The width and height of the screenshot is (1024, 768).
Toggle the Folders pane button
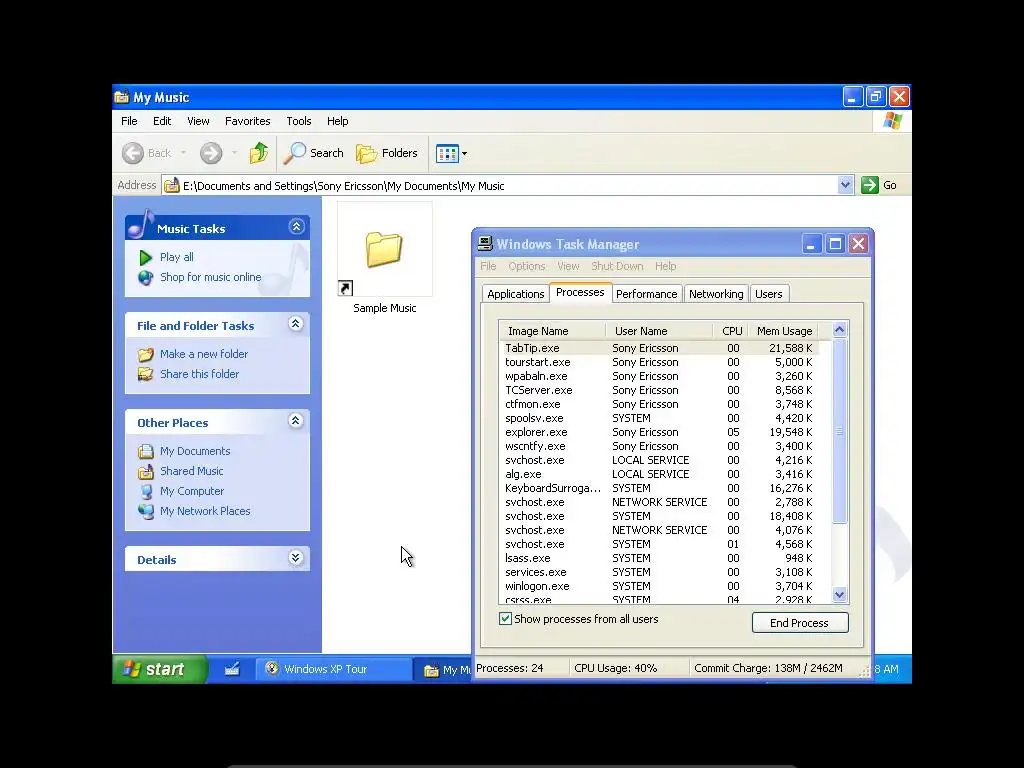coord(387,153)
